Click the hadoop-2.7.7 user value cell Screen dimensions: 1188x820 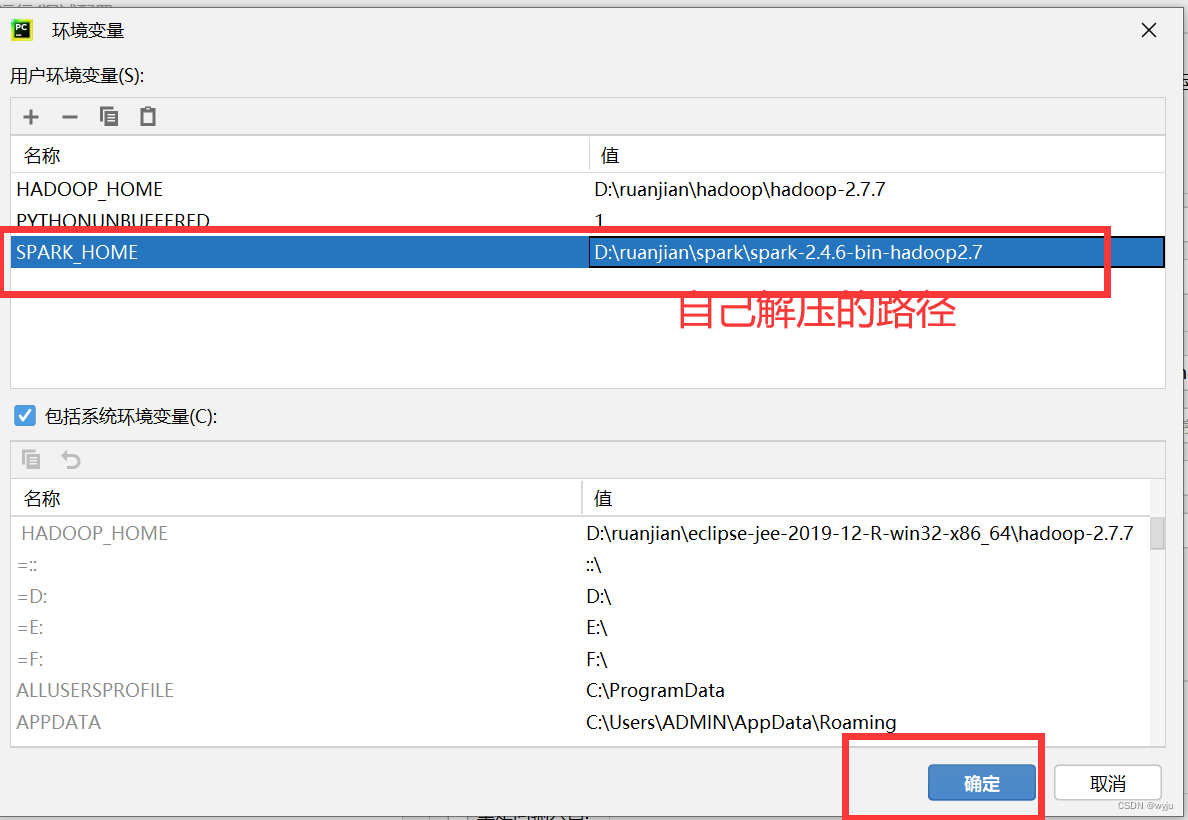[877, 189]
